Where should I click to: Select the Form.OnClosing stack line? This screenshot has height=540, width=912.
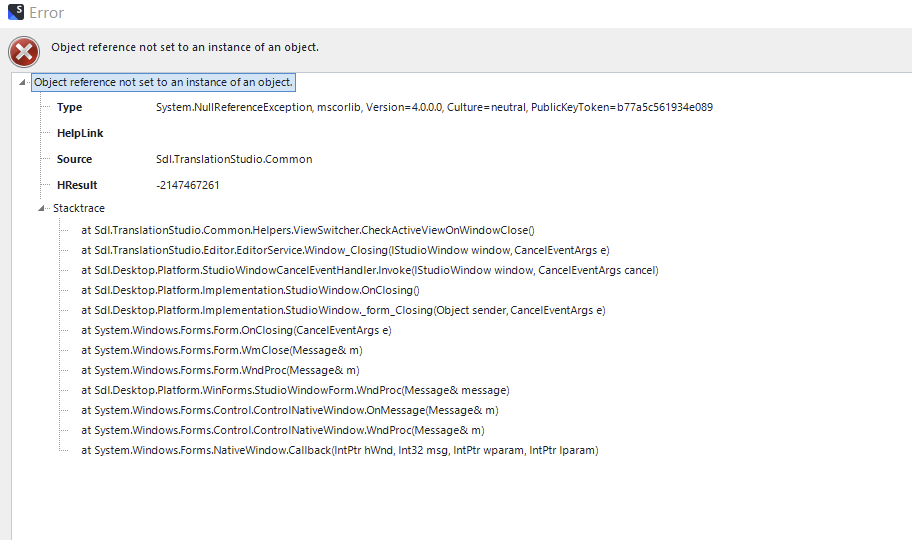click(x=236, y=330)
